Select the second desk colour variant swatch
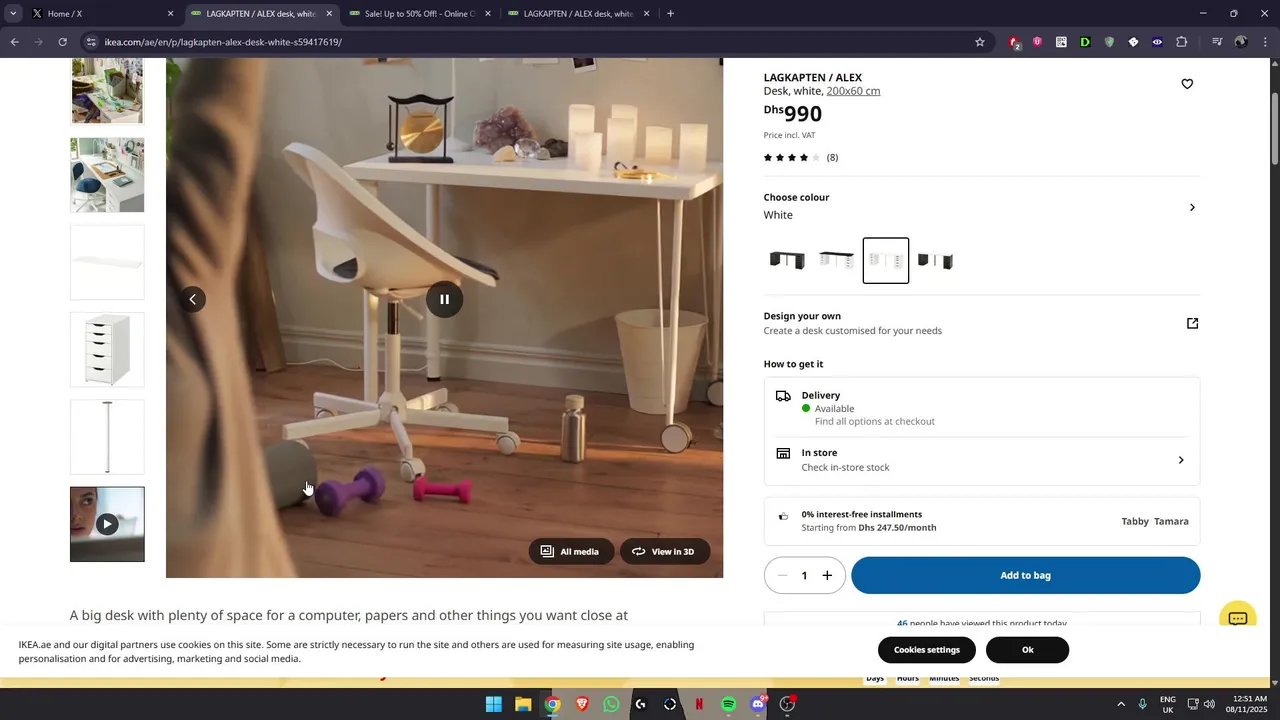Screen dimensions: 1280x720 [836, 260]
